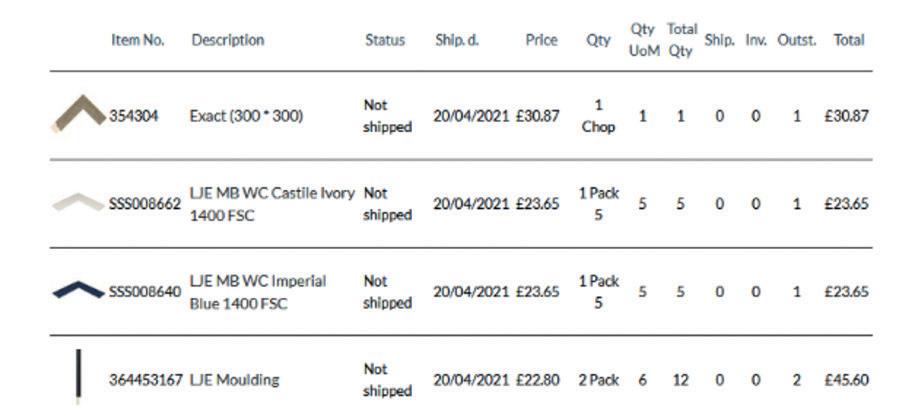Sort by the Ship. d. column header
The height and width of the screenshot is (416, 902).
click(x=457, y=40)
